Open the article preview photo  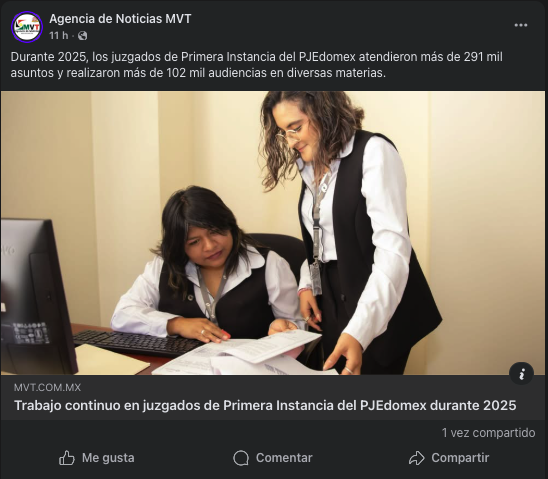coord(273,233)
